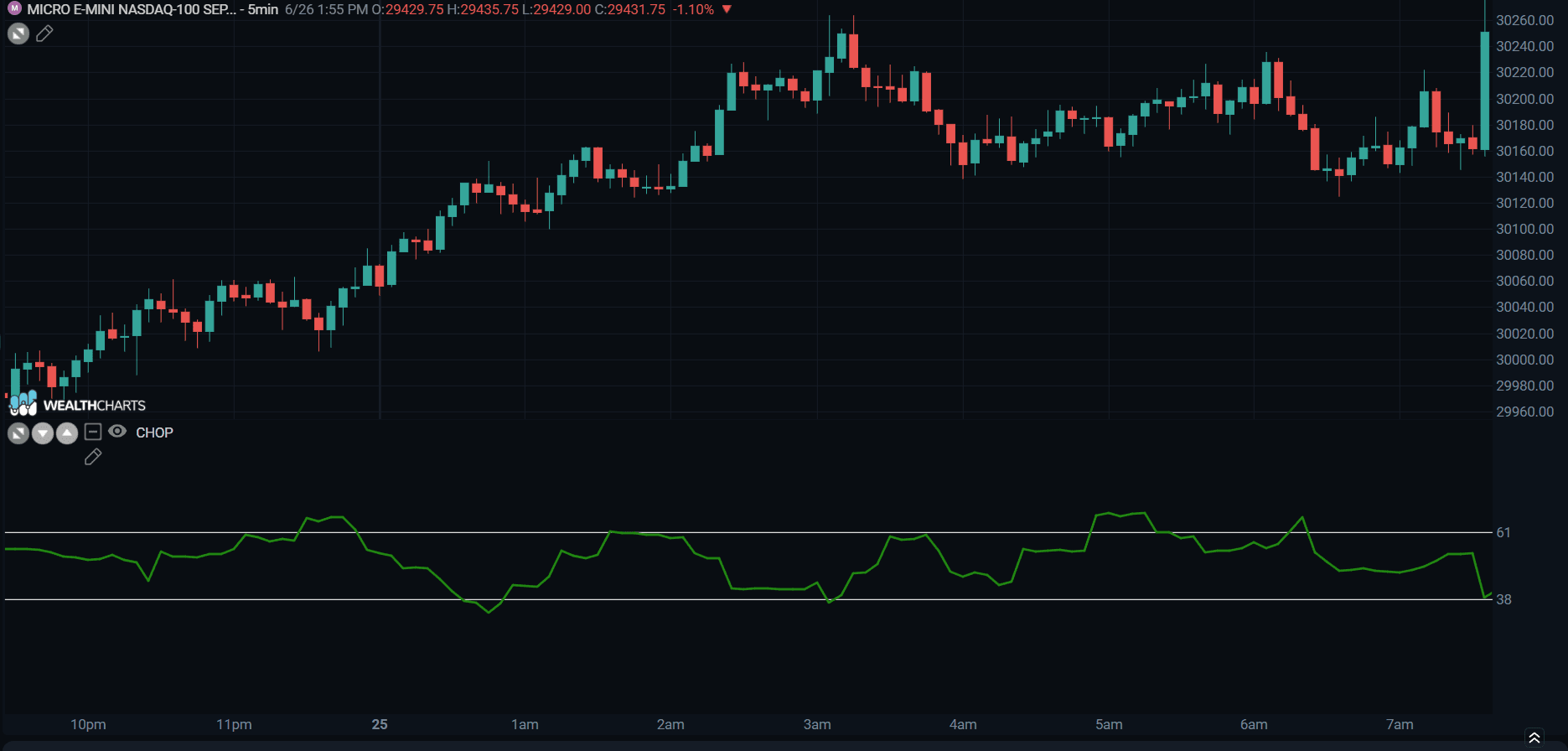Expand panel with double chevron up icon
This screenshot has width=1568, height=751.
[1534, 738]
